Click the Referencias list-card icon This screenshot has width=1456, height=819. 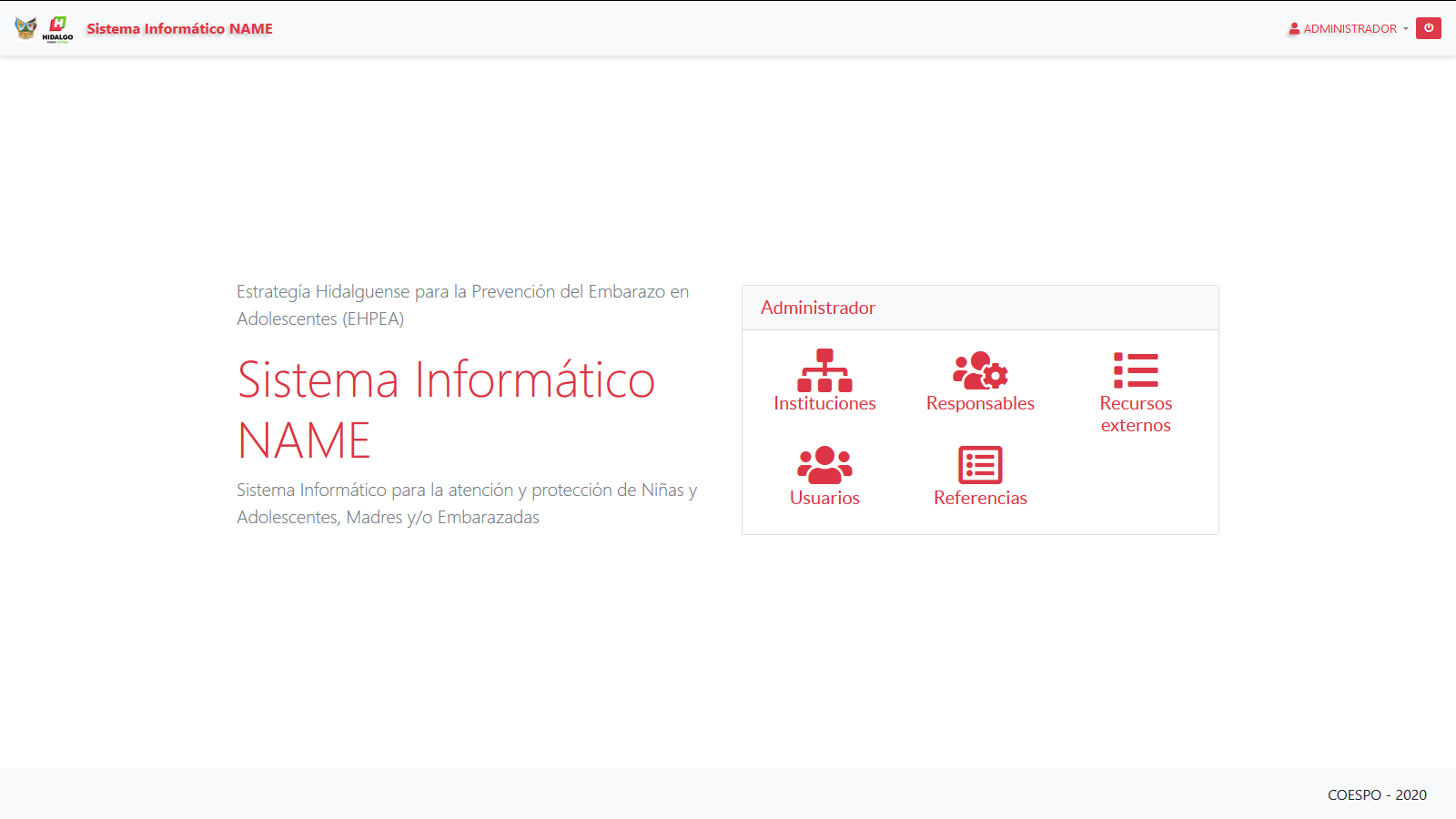[980, 465]
